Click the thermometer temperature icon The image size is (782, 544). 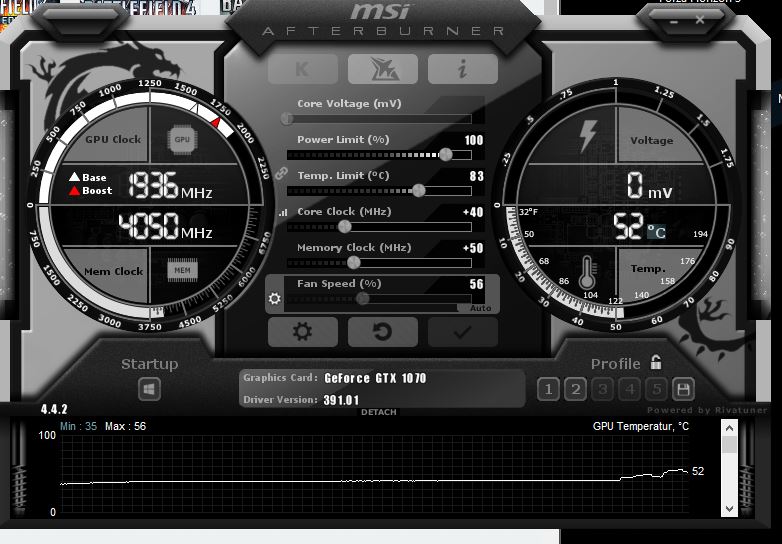586,272
